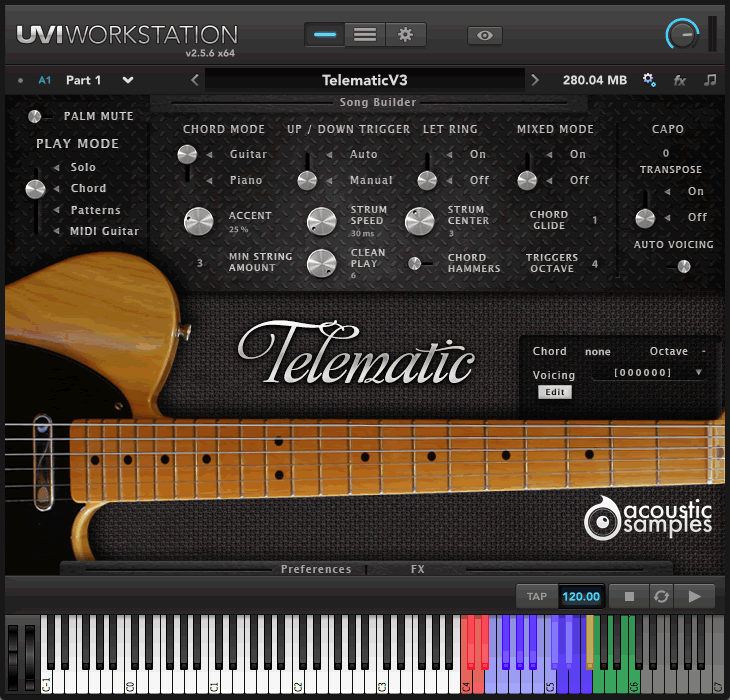Toggle the Auto Voicing switch

pyautogui.click(x=678, y=266)
